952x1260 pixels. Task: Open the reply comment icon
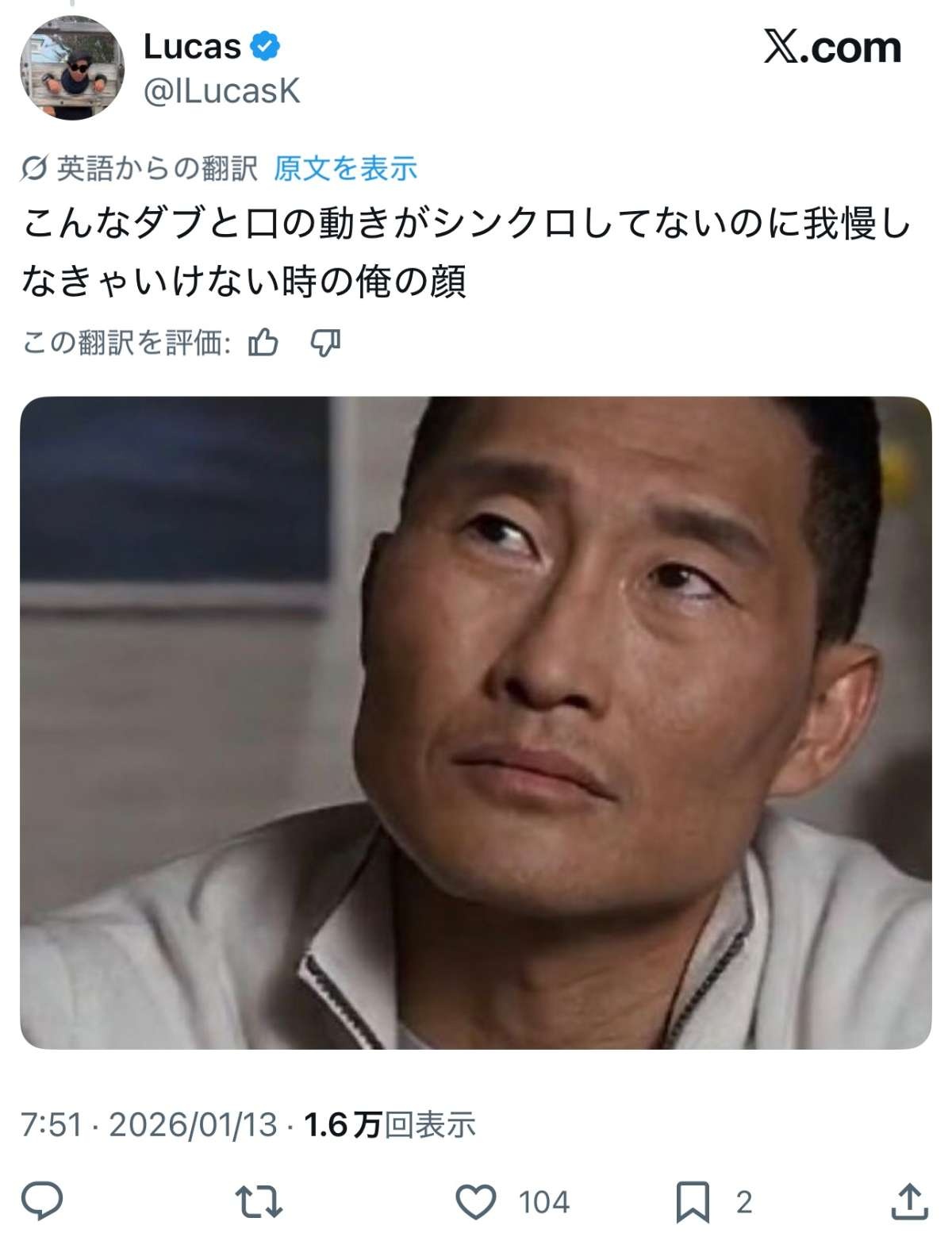(41, 1201)
